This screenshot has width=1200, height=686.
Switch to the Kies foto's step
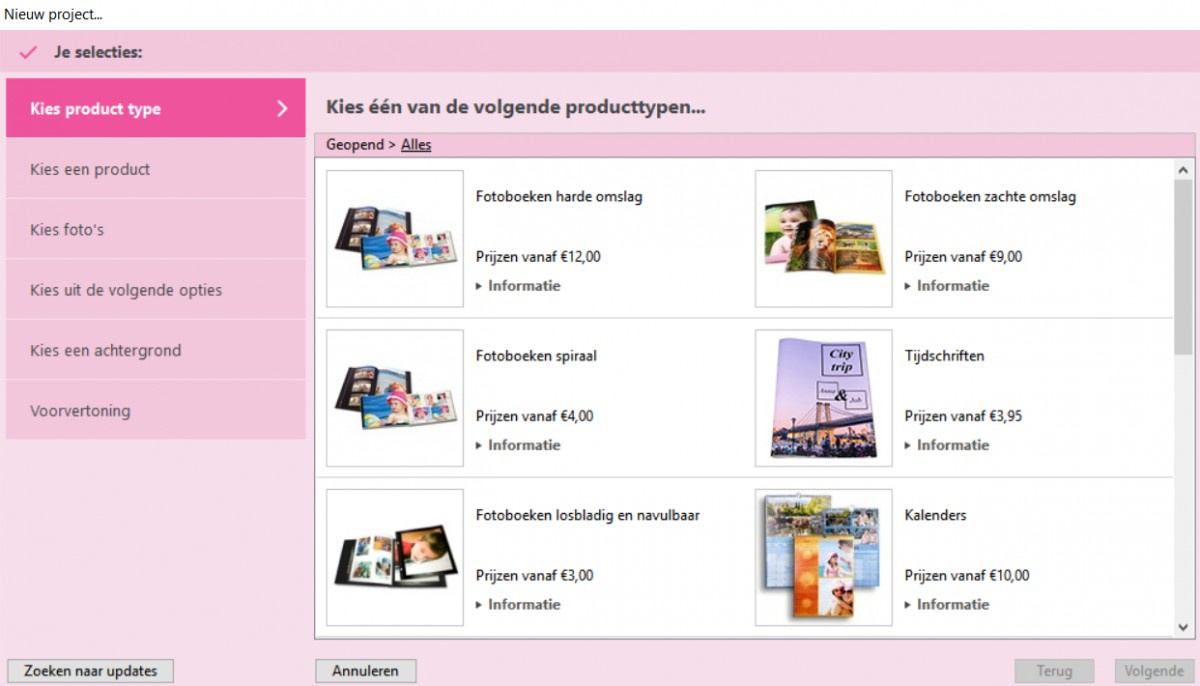point(155,230)
